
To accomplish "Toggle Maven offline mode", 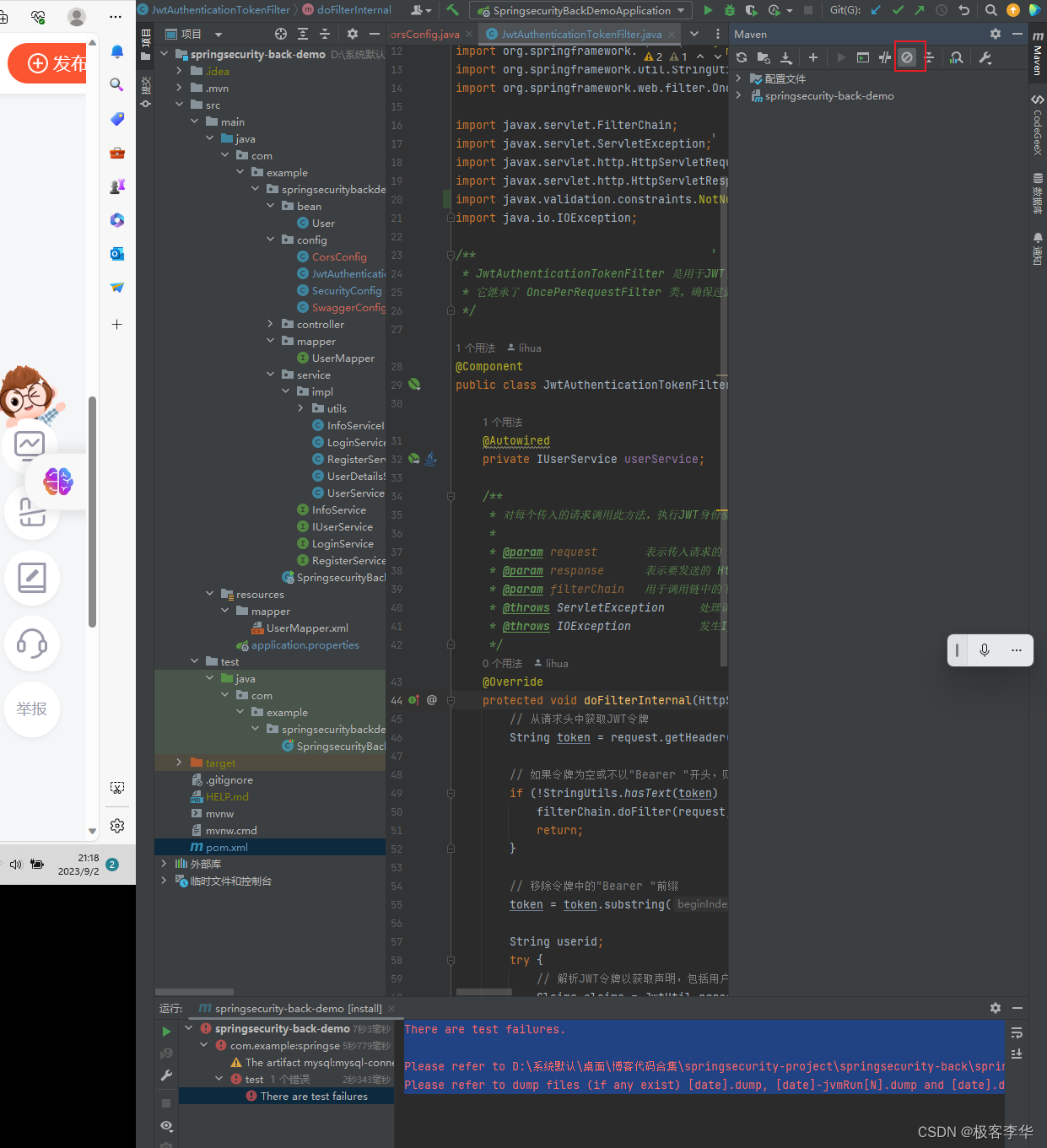I will tap(884, 57).
